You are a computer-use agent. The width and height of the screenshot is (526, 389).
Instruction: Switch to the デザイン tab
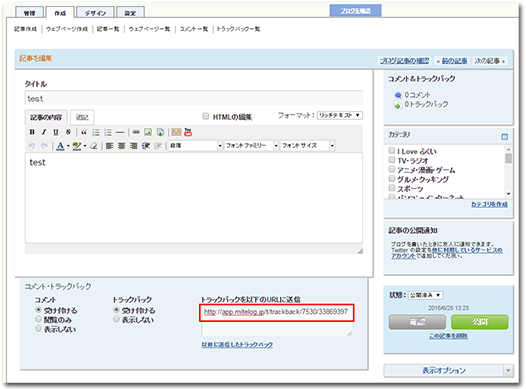95,13
